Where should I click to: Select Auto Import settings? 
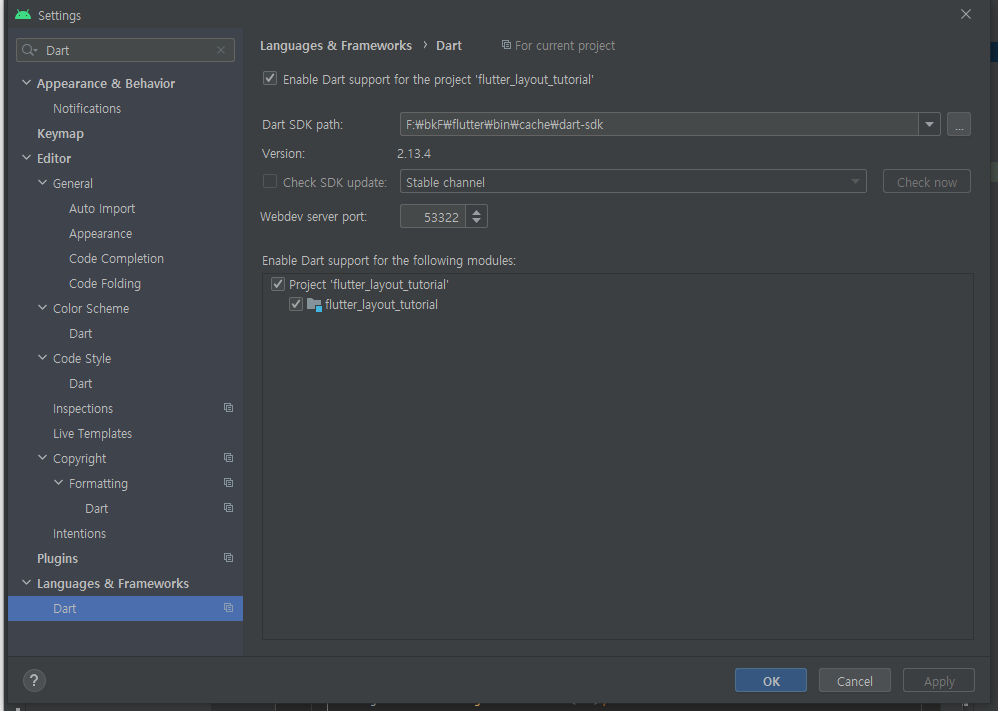click(102, 208)
